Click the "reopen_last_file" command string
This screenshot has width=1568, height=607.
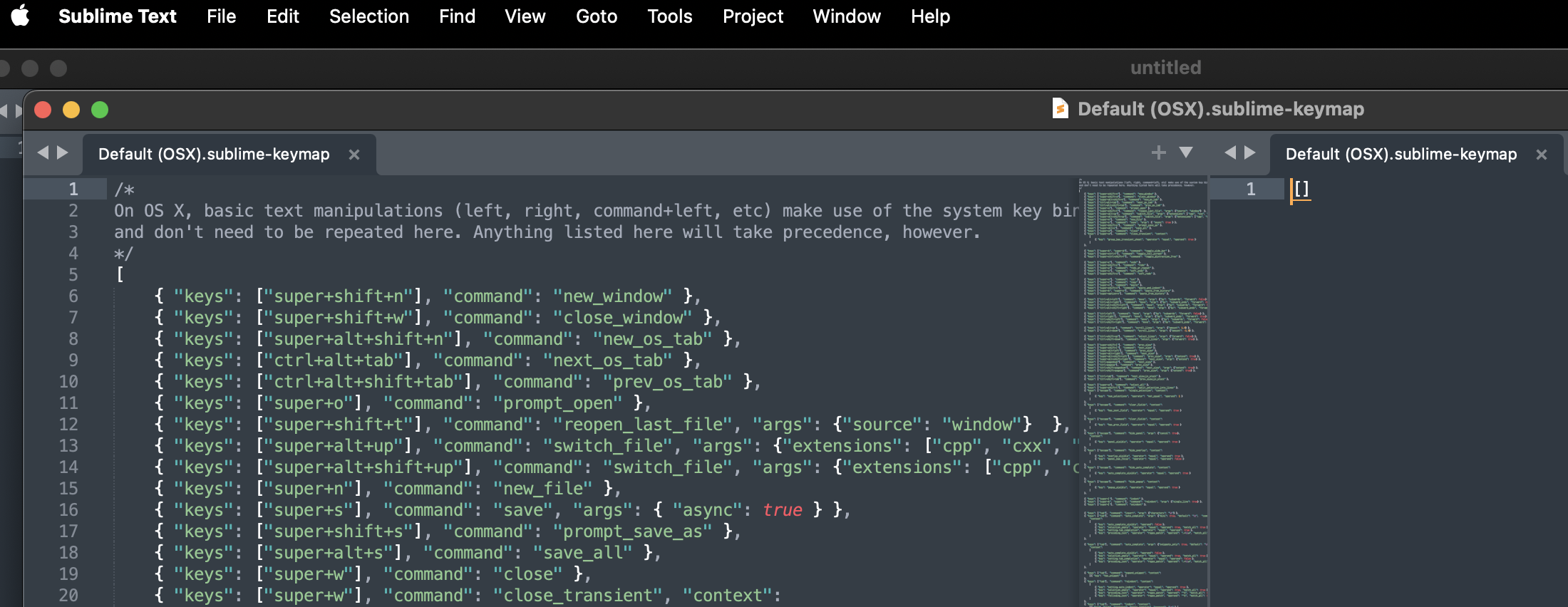(643, 425)
